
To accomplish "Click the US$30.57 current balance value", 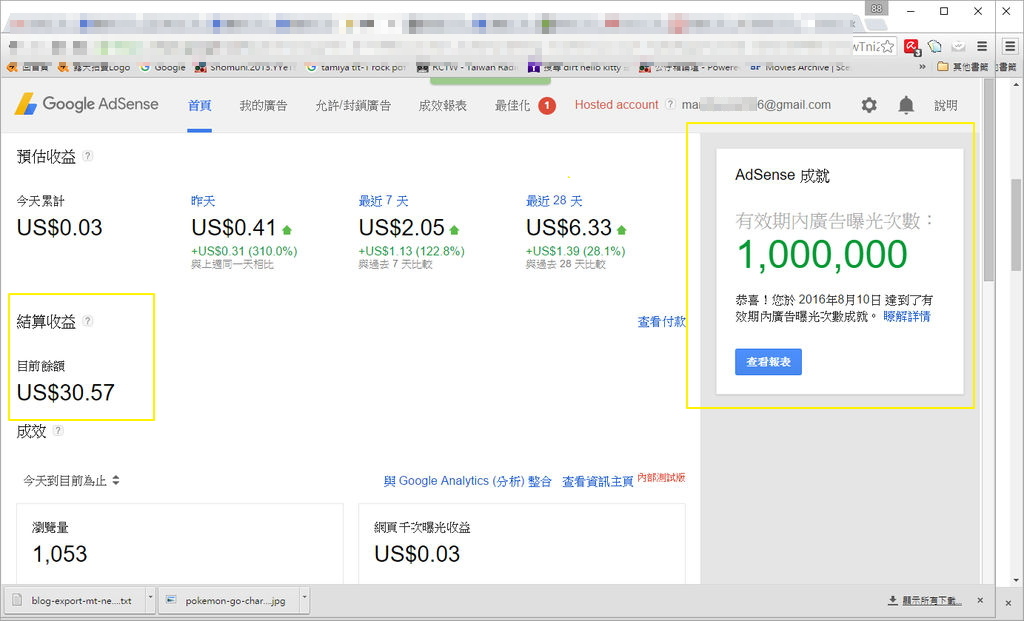I will coord(65,392).
